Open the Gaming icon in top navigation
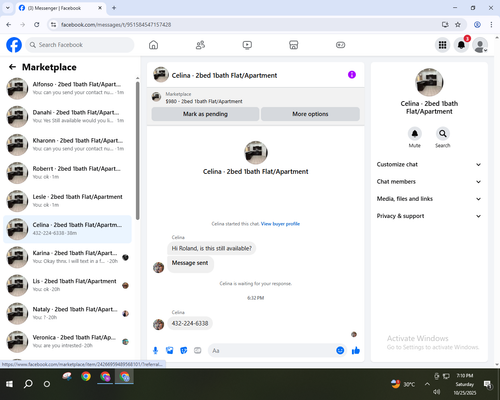This screenshot has width=500, height=400. click(340, 45)
